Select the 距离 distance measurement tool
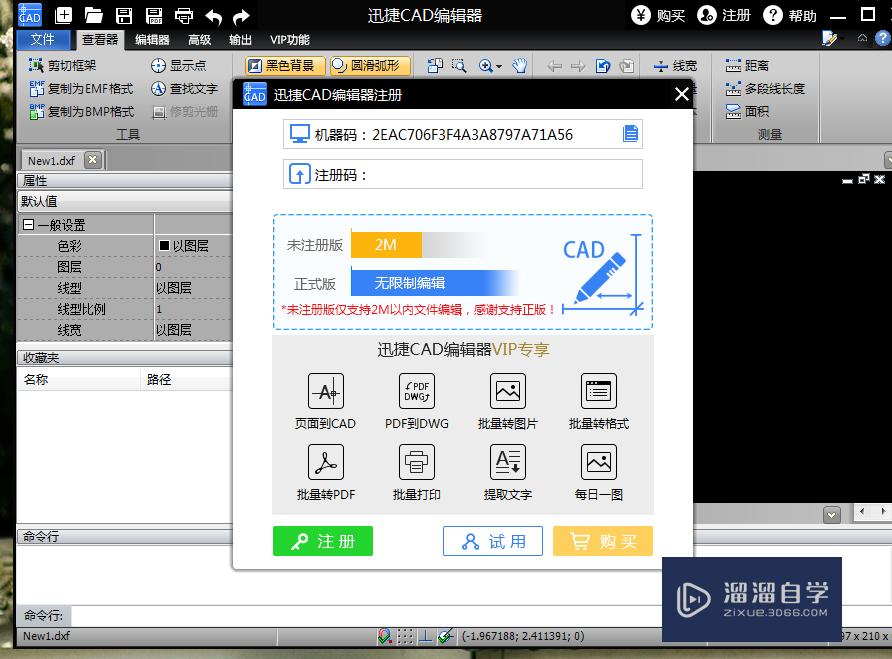 tap(758, 65)
